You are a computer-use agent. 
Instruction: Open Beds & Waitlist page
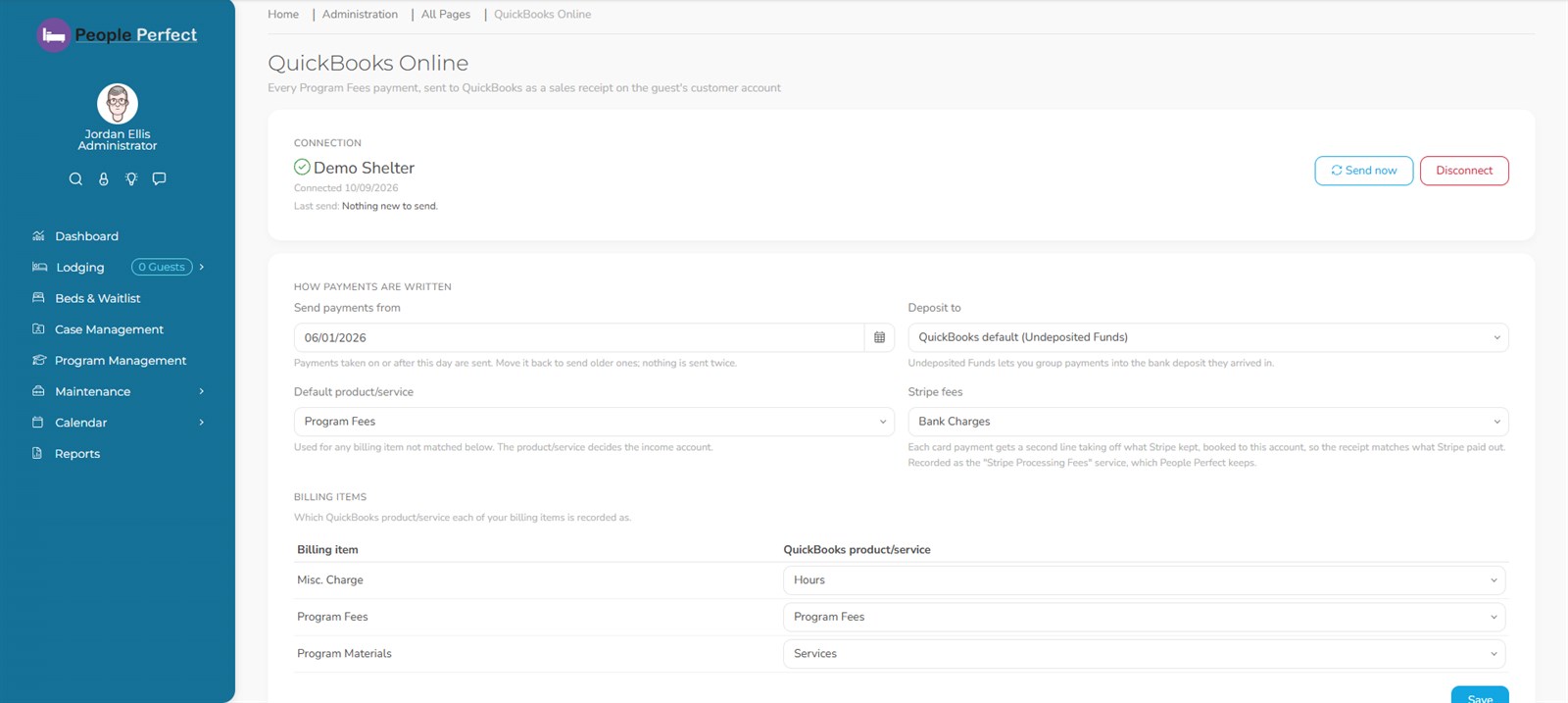pos(98,298)
